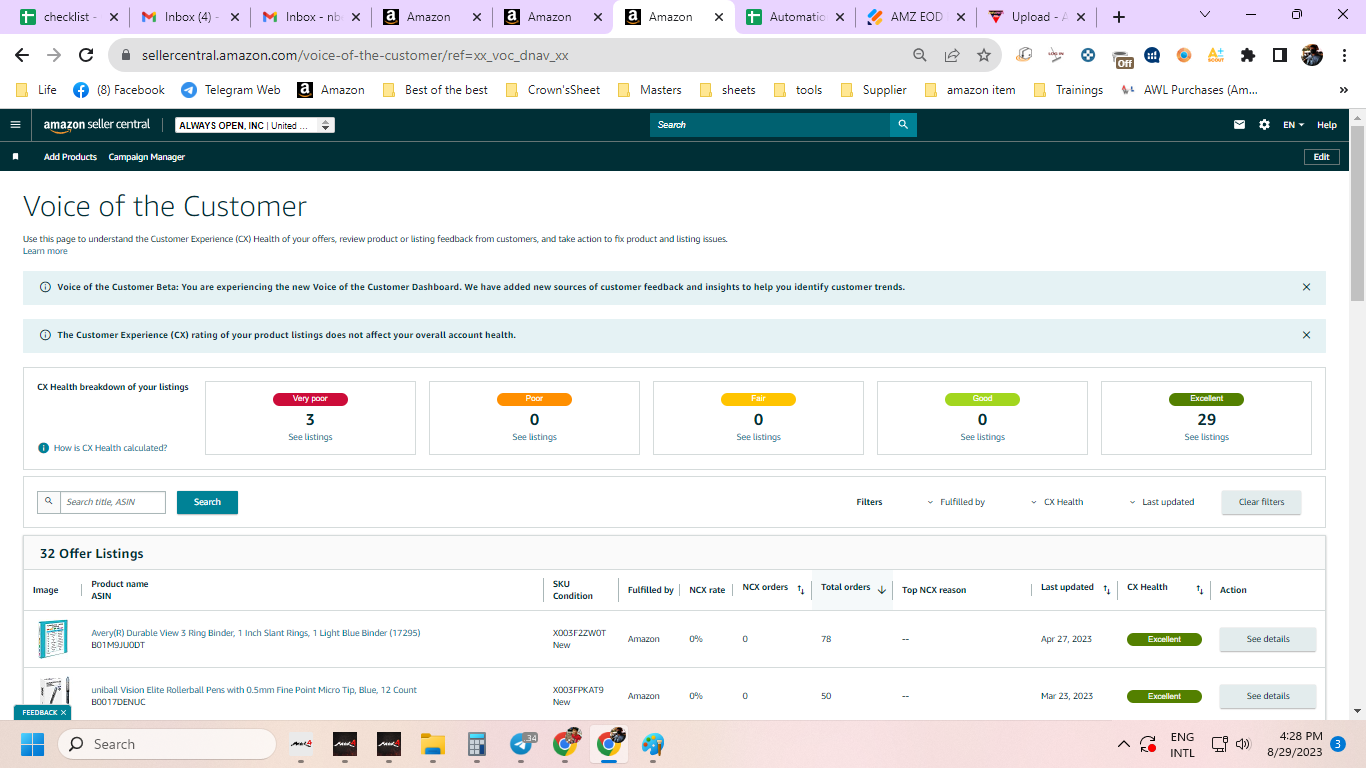Open Telegram from the Windows taskbar
1366x768 pixels.
pyautogui.click(x=522, y=744)
